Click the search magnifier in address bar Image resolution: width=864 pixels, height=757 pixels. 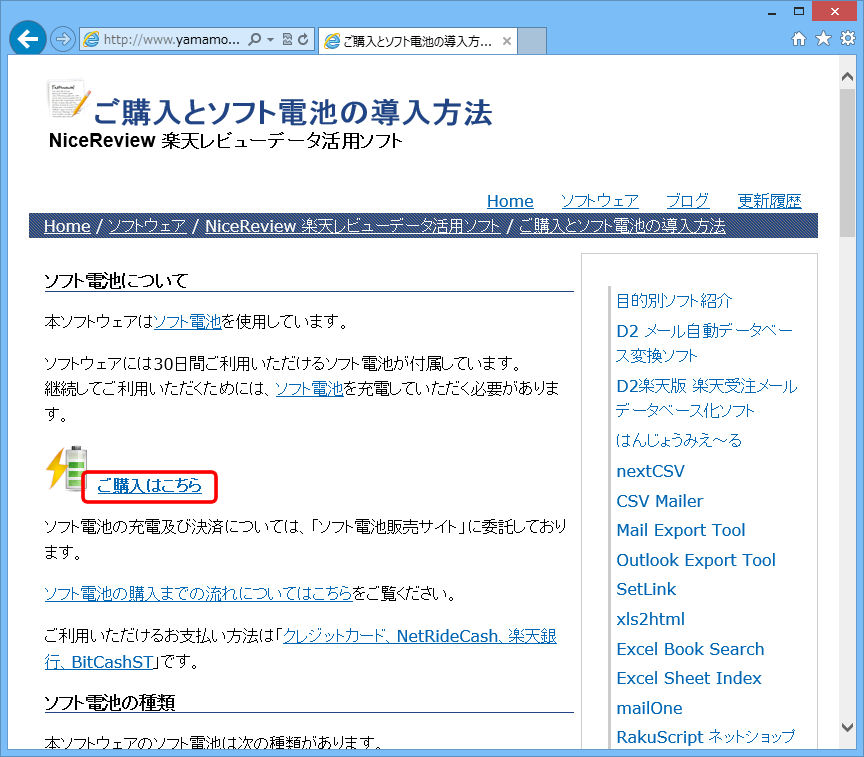tap(254, 40)
